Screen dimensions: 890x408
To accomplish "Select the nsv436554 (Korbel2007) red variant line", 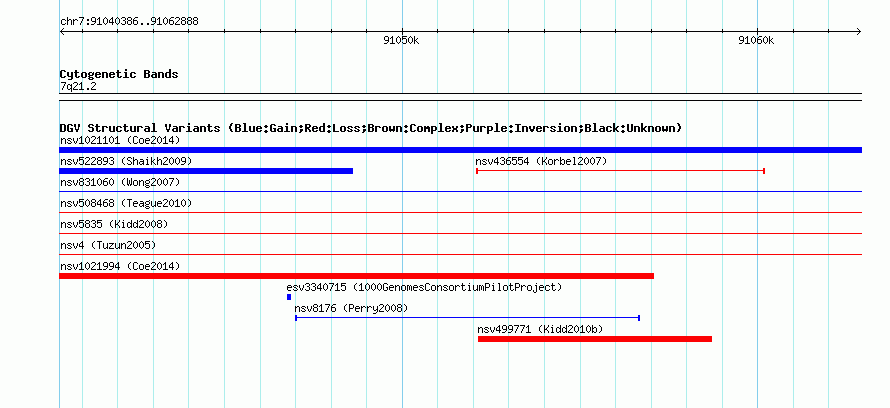I will pyautogui.click(x=620, y=171).
